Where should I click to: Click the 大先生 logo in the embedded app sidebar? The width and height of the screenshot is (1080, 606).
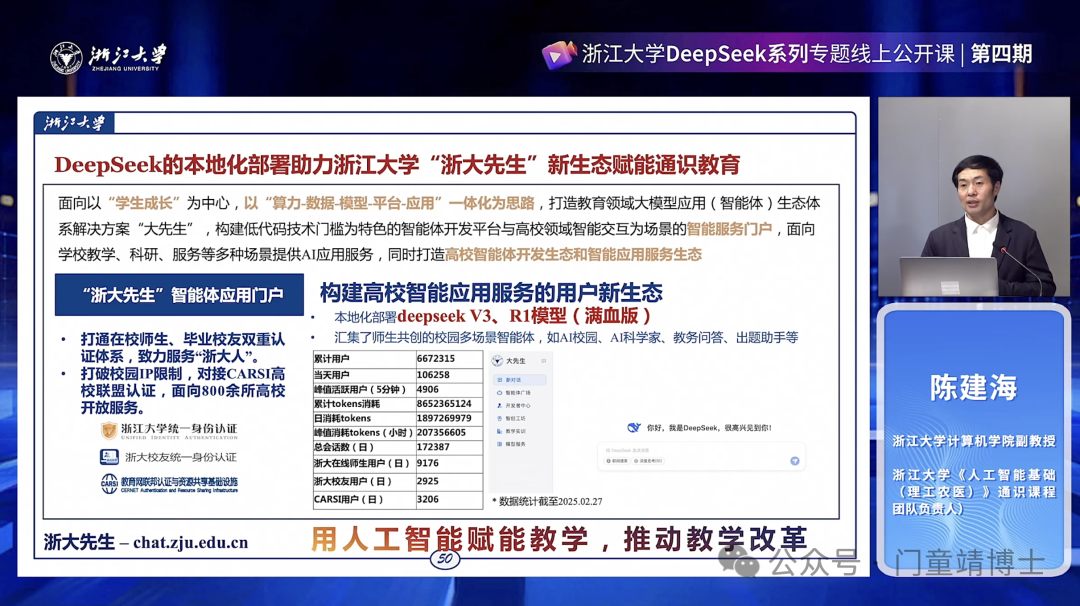[x=497, y=361]
